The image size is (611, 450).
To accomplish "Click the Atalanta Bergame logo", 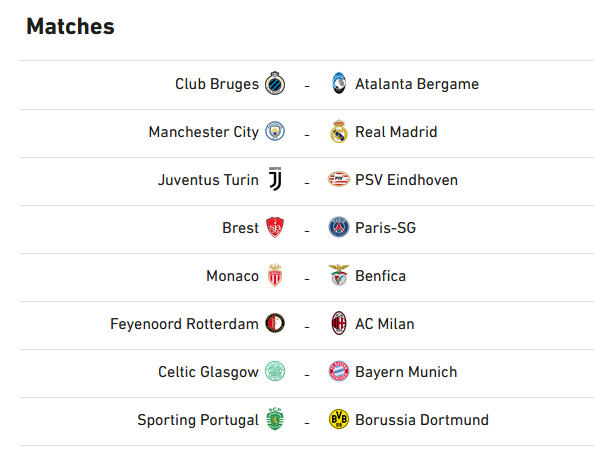I will pyautogui.click(x=339, y=83).
